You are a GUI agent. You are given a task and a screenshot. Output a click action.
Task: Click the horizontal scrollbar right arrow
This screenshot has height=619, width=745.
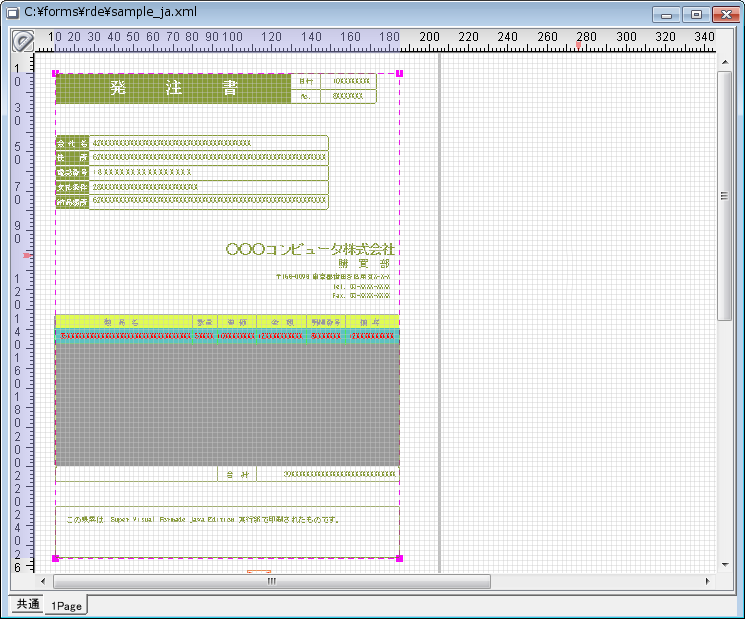[x=707, y=581]
